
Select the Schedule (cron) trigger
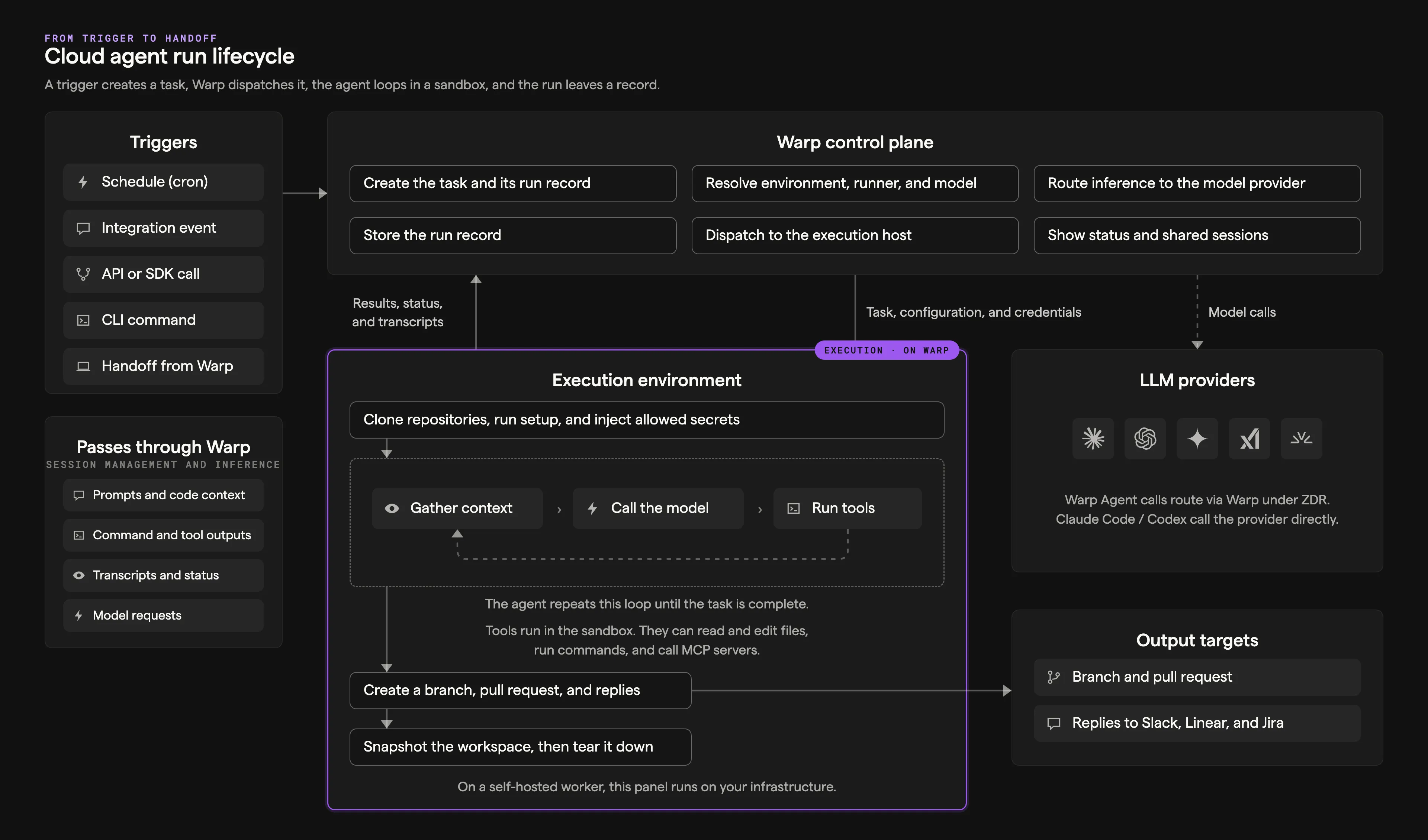click(164, 182)
